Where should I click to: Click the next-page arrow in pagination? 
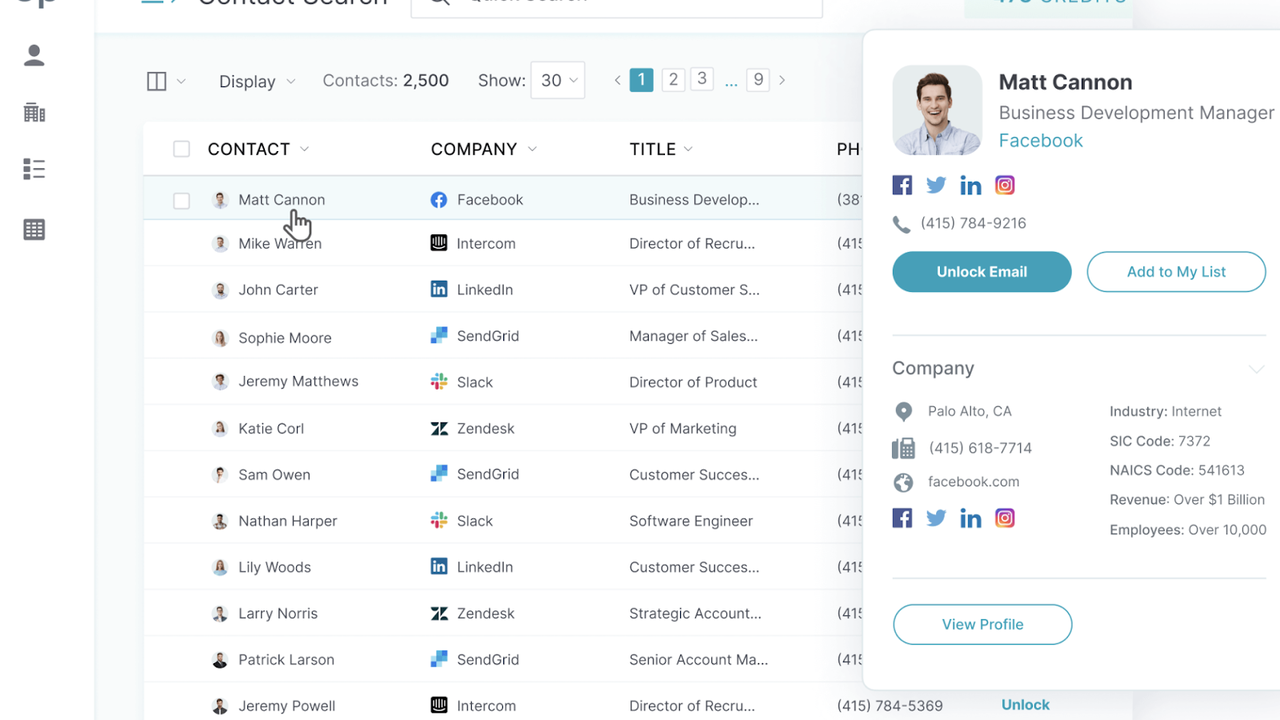tap(782, 79)
